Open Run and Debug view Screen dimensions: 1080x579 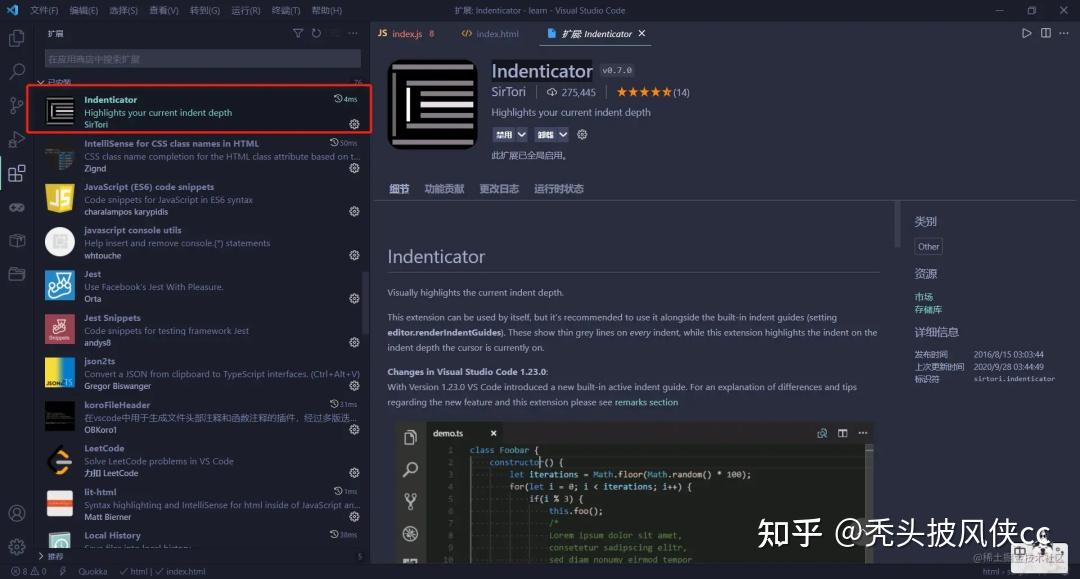17,139
